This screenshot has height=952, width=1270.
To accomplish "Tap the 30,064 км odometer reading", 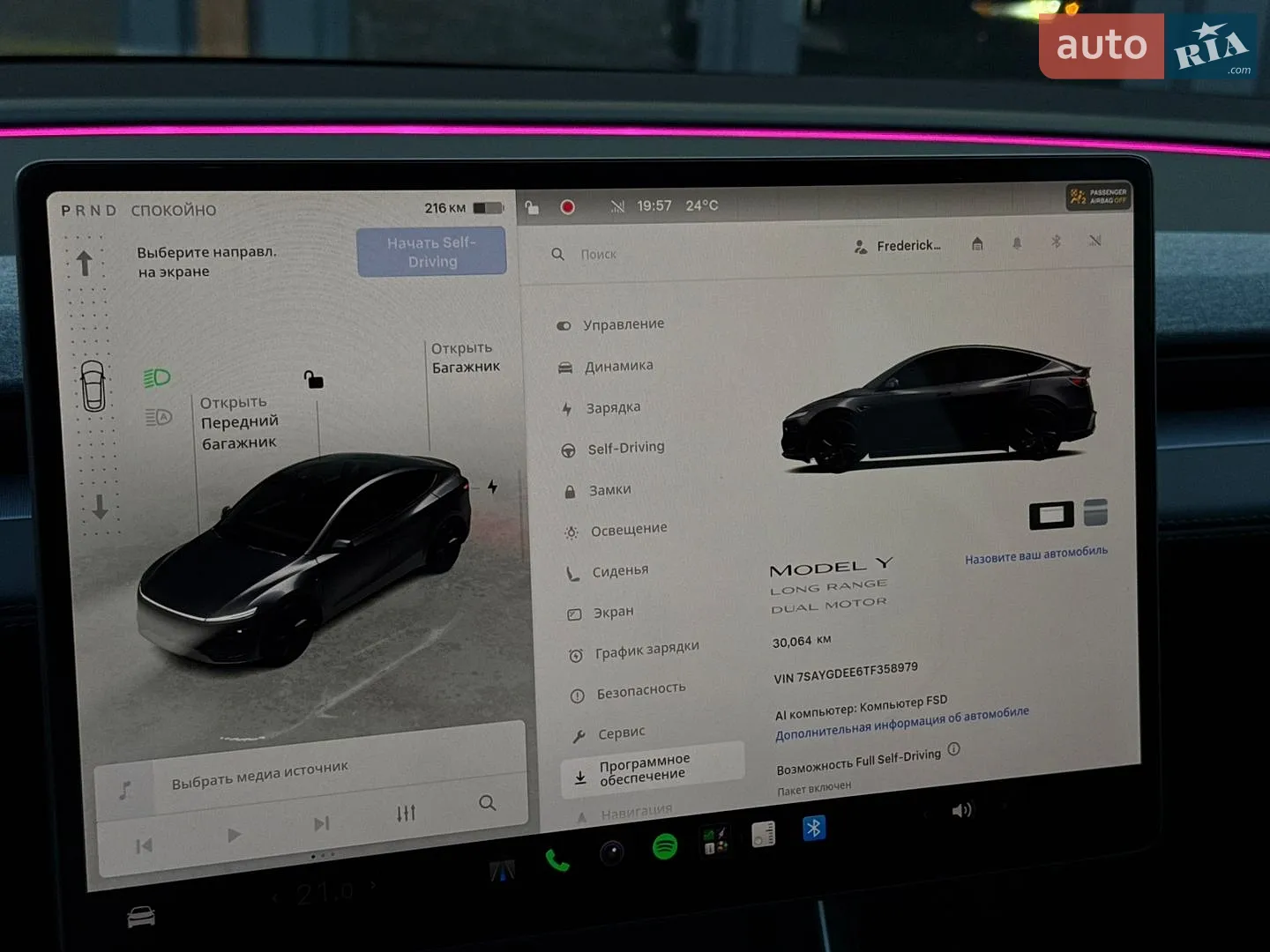I will pos(802,641).
